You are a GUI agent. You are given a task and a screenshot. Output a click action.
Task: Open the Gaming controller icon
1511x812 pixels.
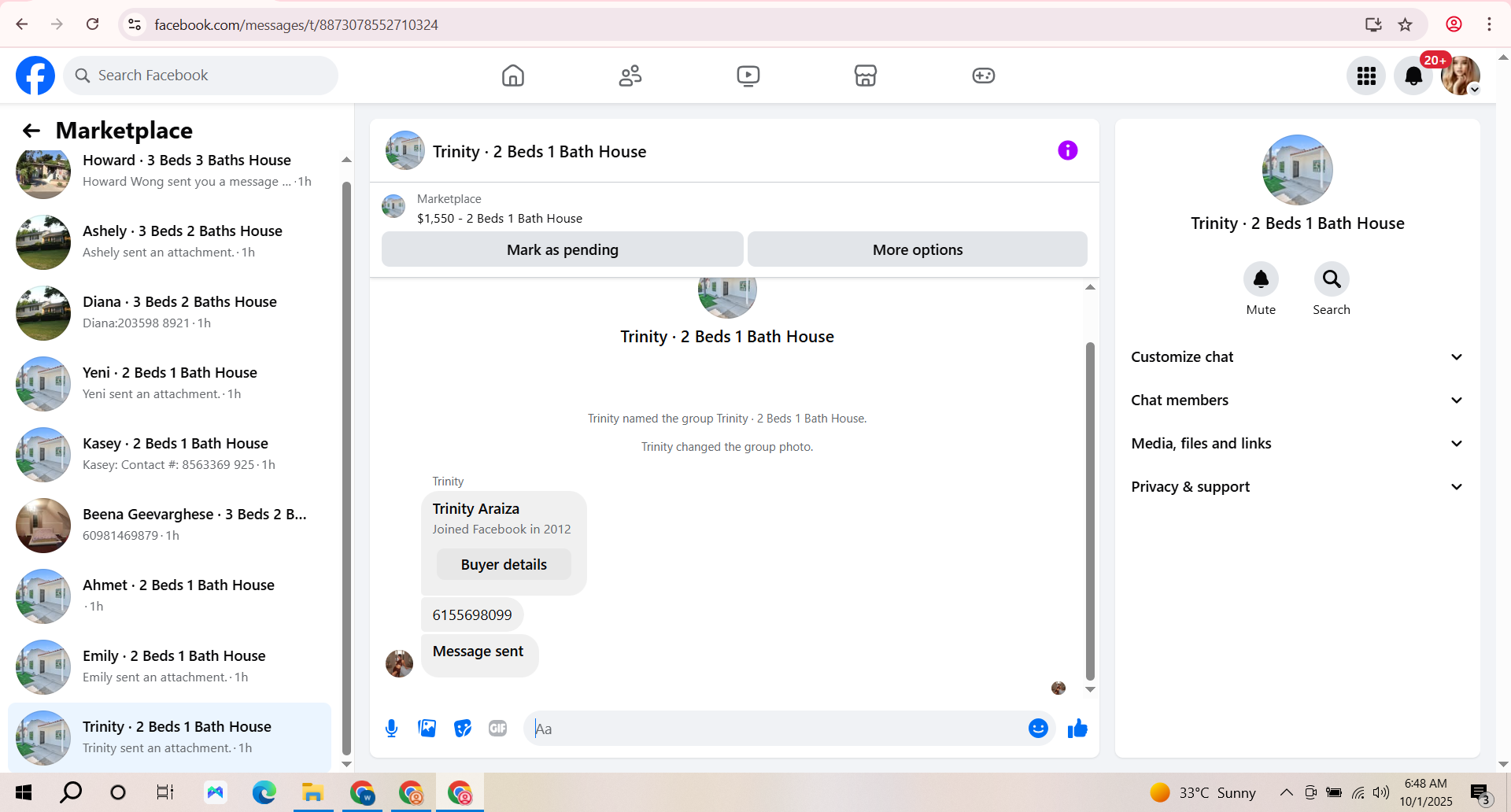(984, 76)
